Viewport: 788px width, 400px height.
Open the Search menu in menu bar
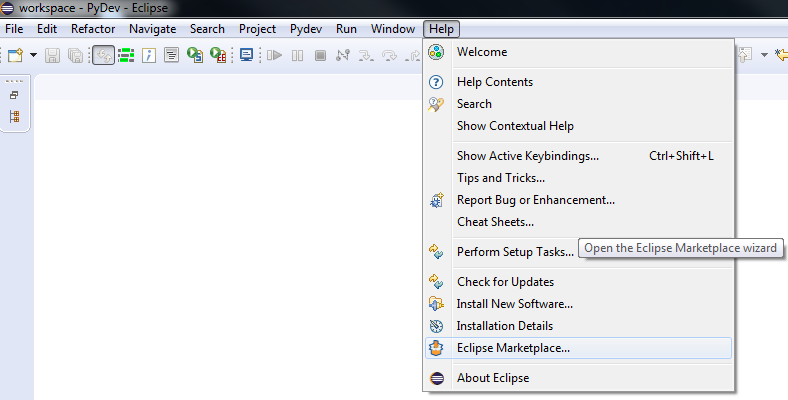coord(207,29)
